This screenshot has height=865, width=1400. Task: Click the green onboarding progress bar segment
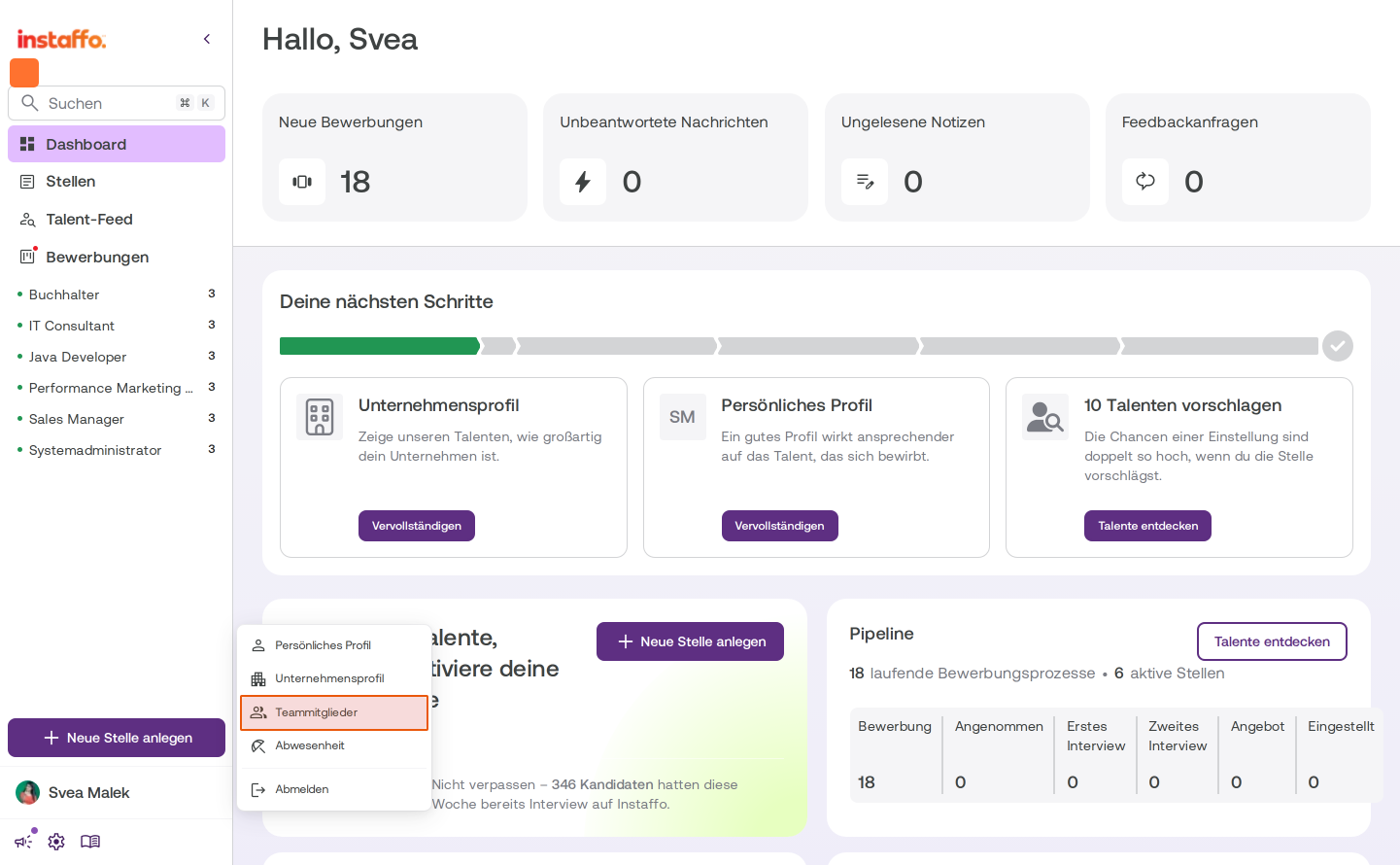click(380, 346)
